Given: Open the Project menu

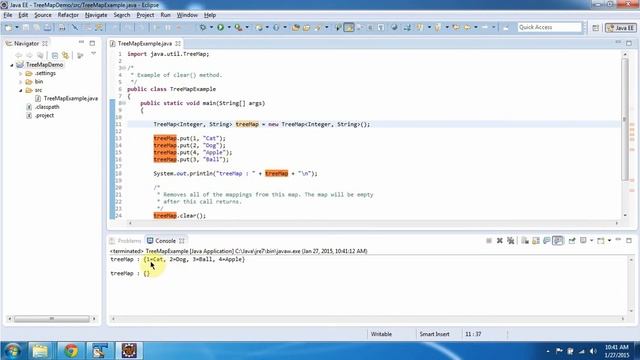Looking at the screenshot, I should click(145, 15).
